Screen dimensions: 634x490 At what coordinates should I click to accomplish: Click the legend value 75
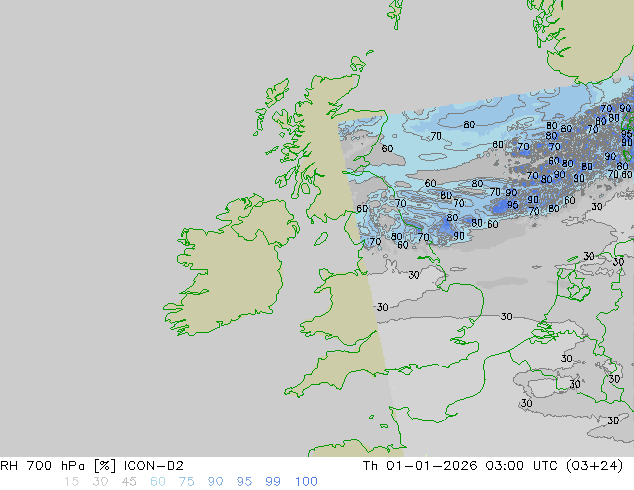(186, 482)
